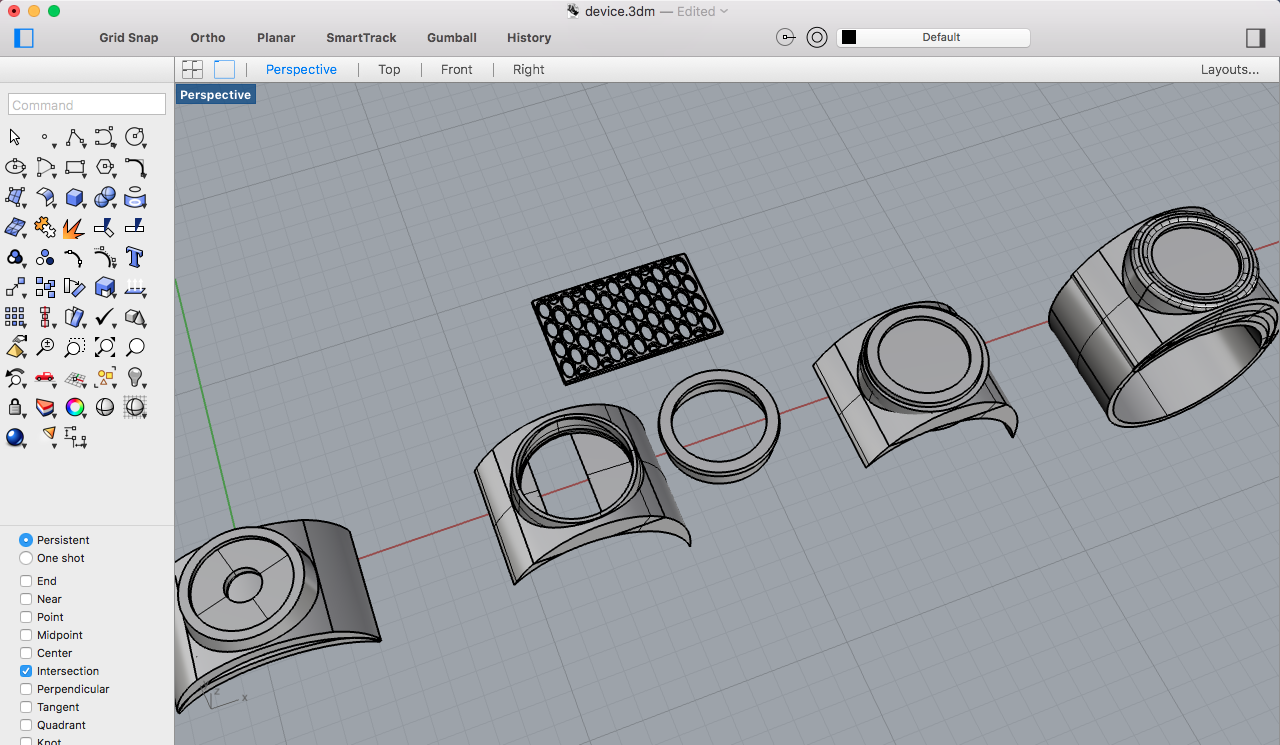Switch to the Top viewport tab
This screenshot has height=745, width=1280.
pyautogui.click(x=389, y=69)
